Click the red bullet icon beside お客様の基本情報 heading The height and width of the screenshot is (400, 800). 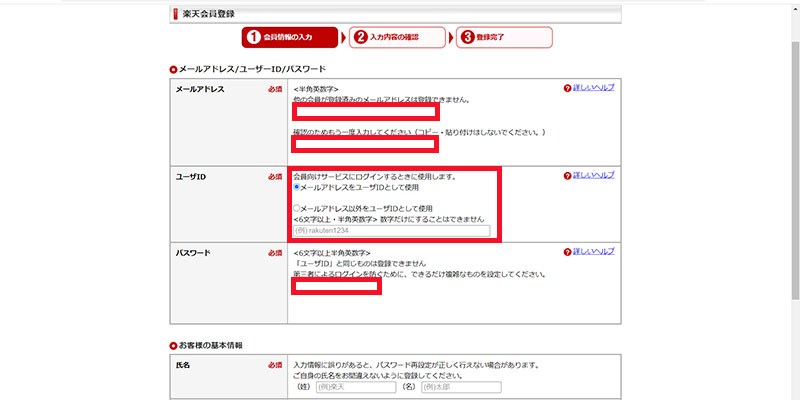point(173,345)
